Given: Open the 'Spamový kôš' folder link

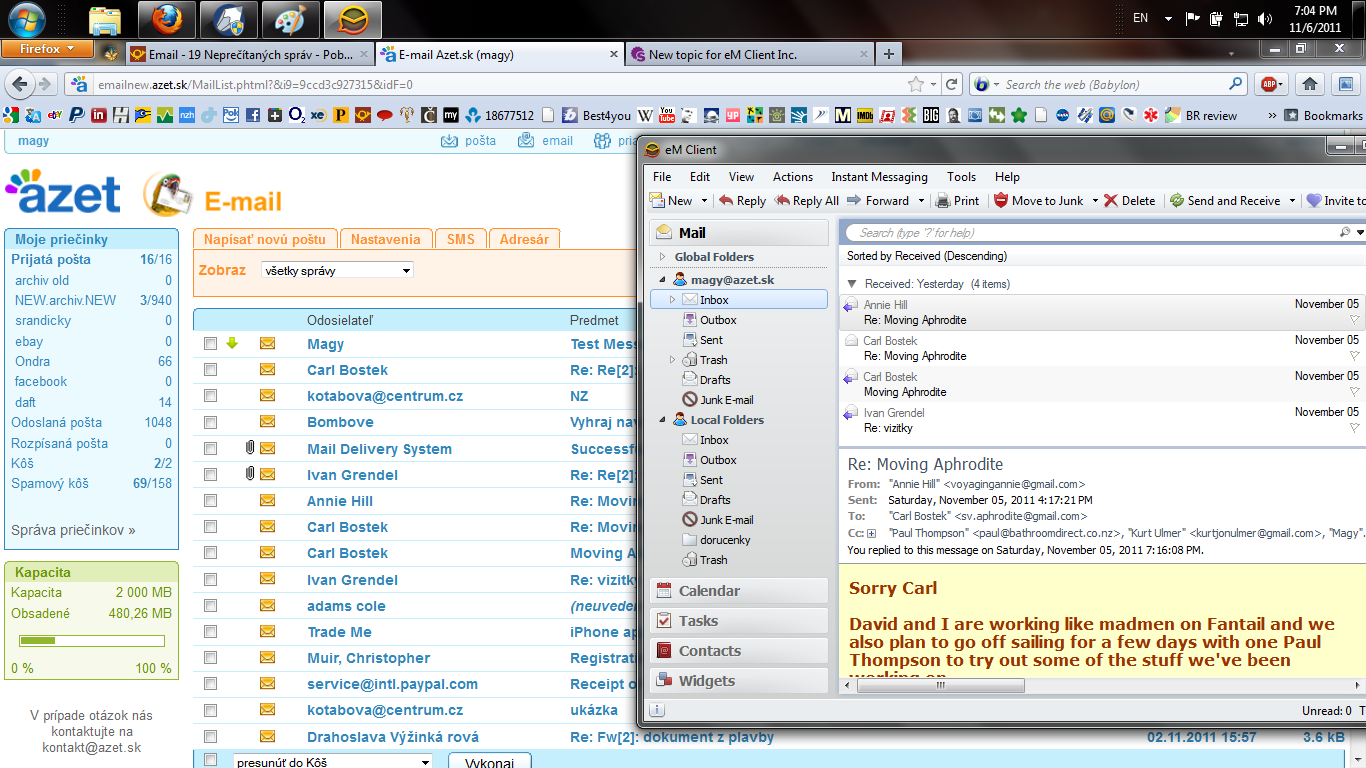Looking at the screenshot, I should (x=50, y=483).
